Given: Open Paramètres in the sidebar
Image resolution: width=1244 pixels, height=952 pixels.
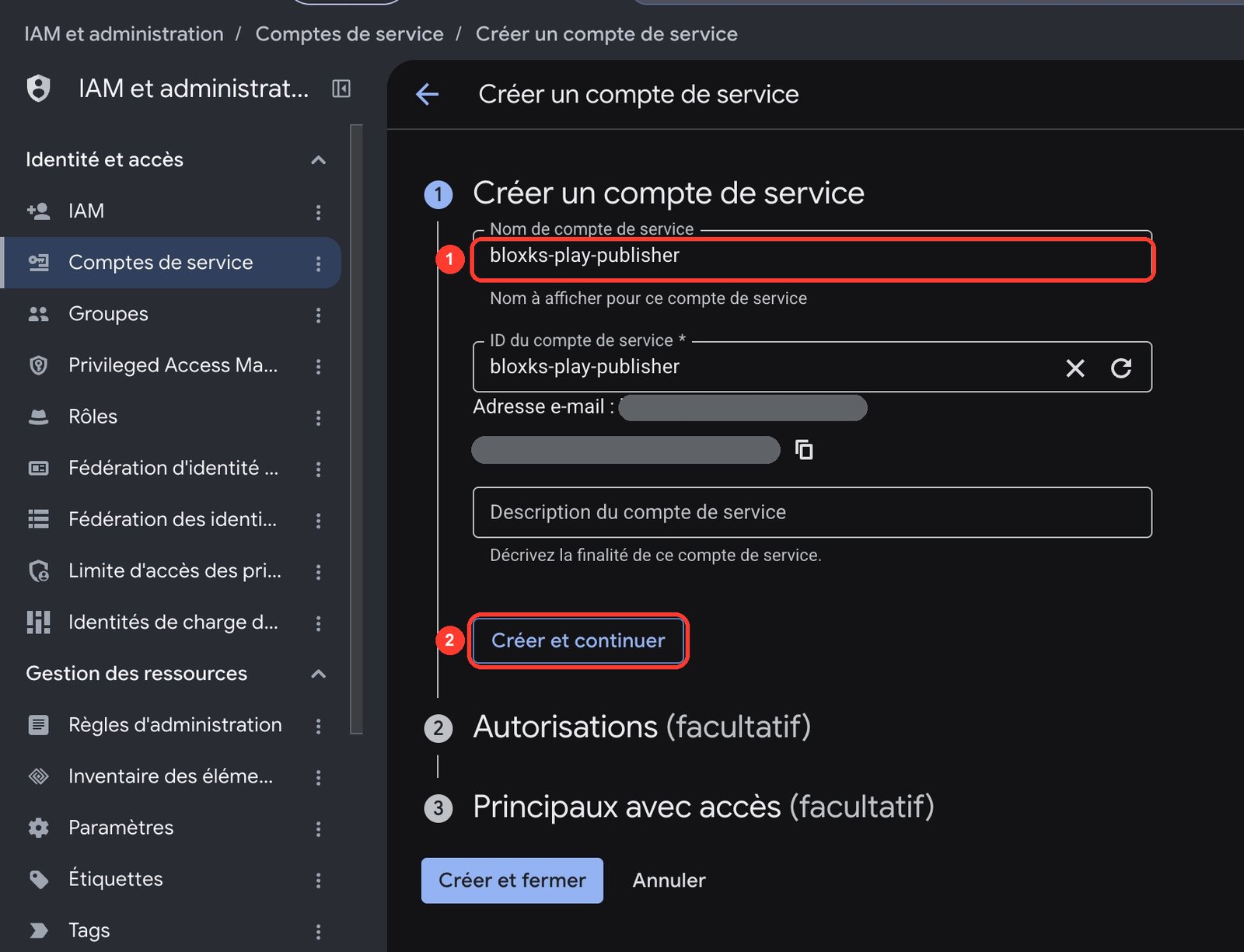Looking at the screenshot, I should pos(171,828).
